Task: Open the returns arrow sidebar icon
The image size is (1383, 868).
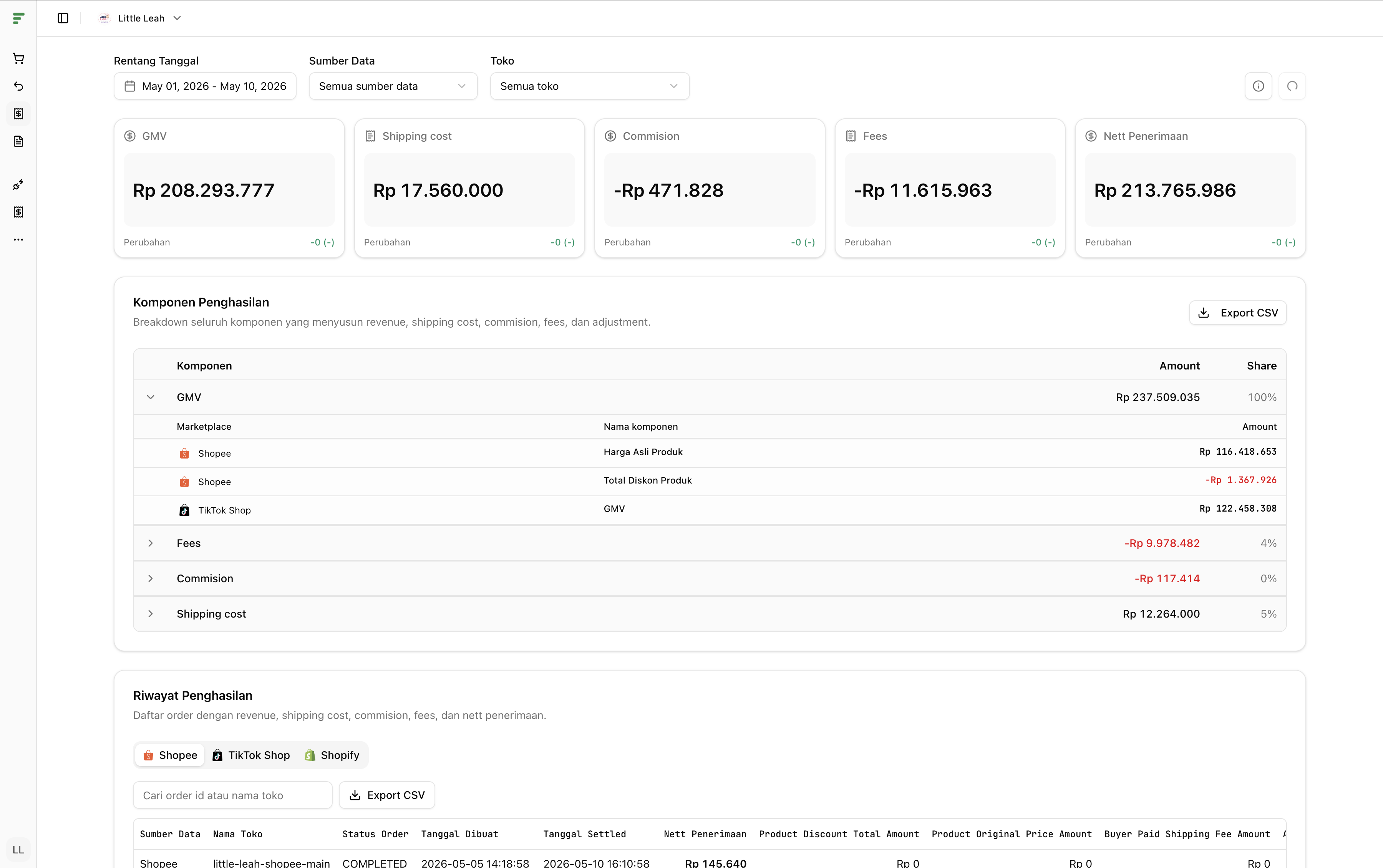Action: pos(18,86)
